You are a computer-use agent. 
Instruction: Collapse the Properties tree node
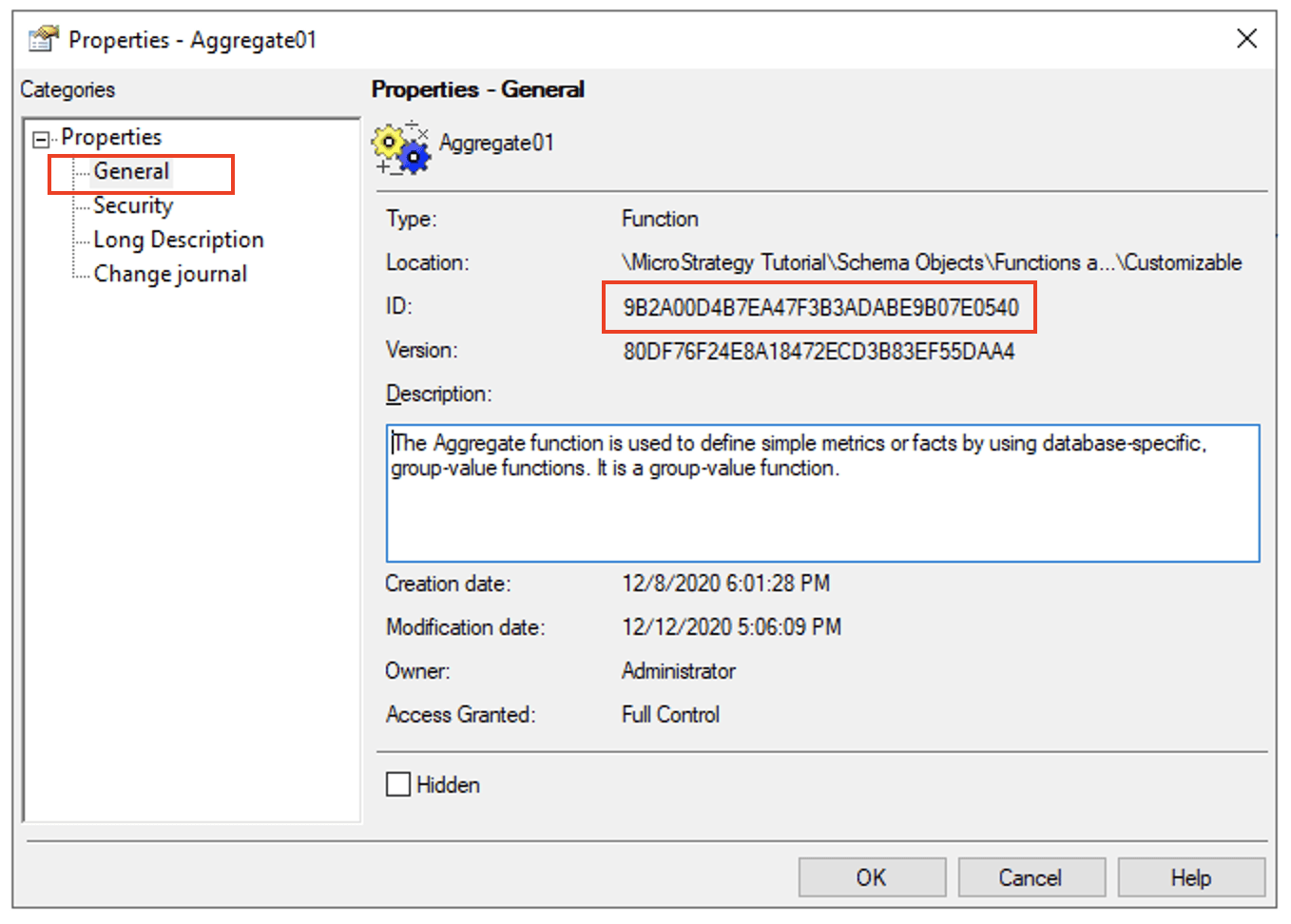[x=40, y=140]
